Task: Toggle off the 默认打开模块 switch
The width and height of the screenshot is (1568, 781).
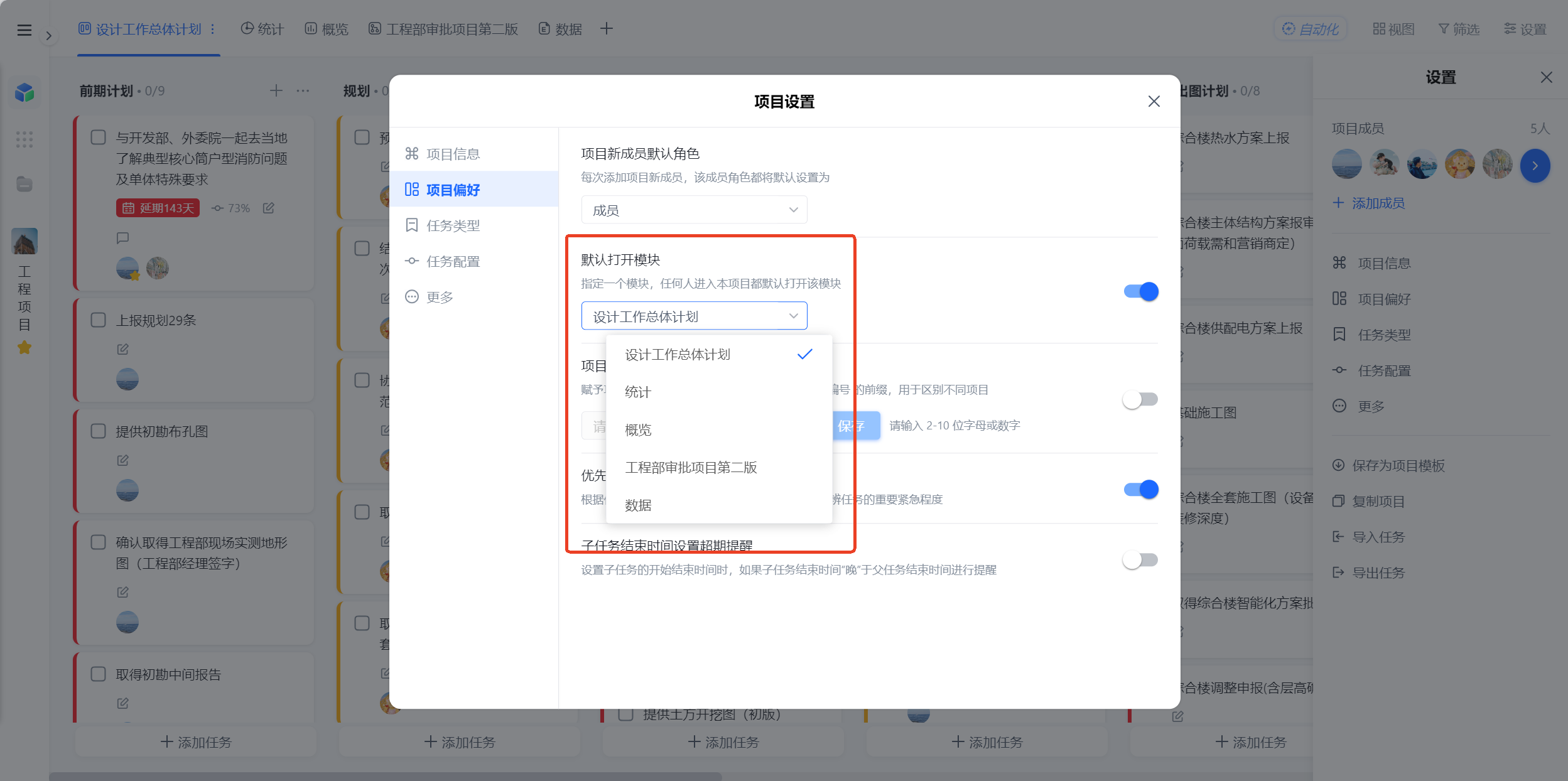Action: pyautogui.click(x=1141, y=291)
